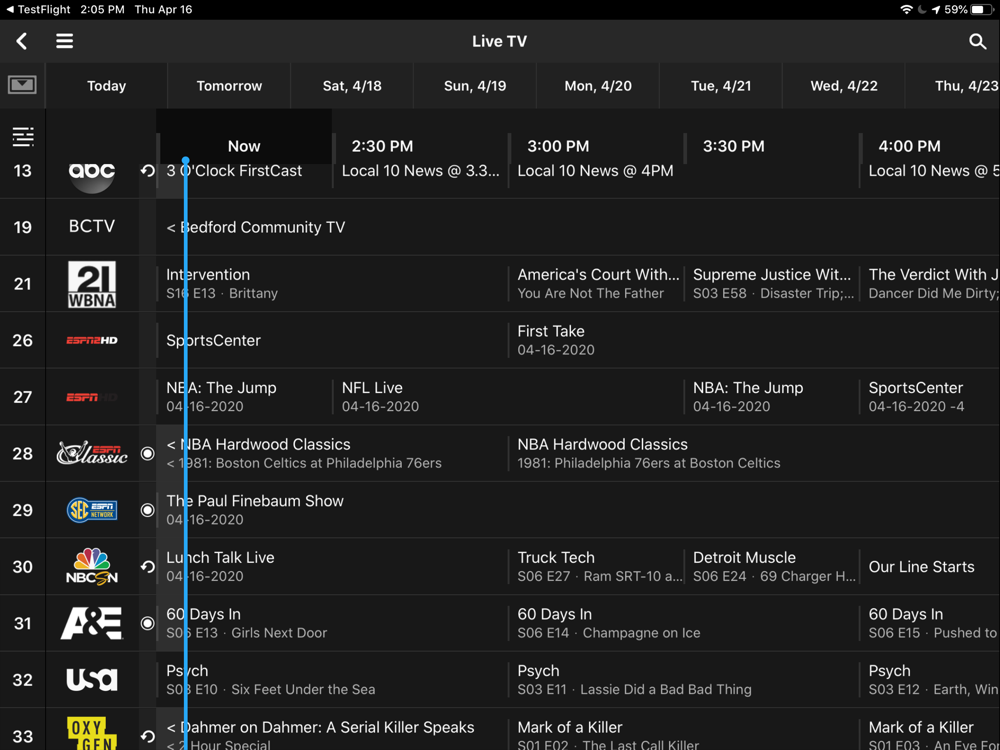Select the Oxygen channel logo

click(x=92, y=733)
